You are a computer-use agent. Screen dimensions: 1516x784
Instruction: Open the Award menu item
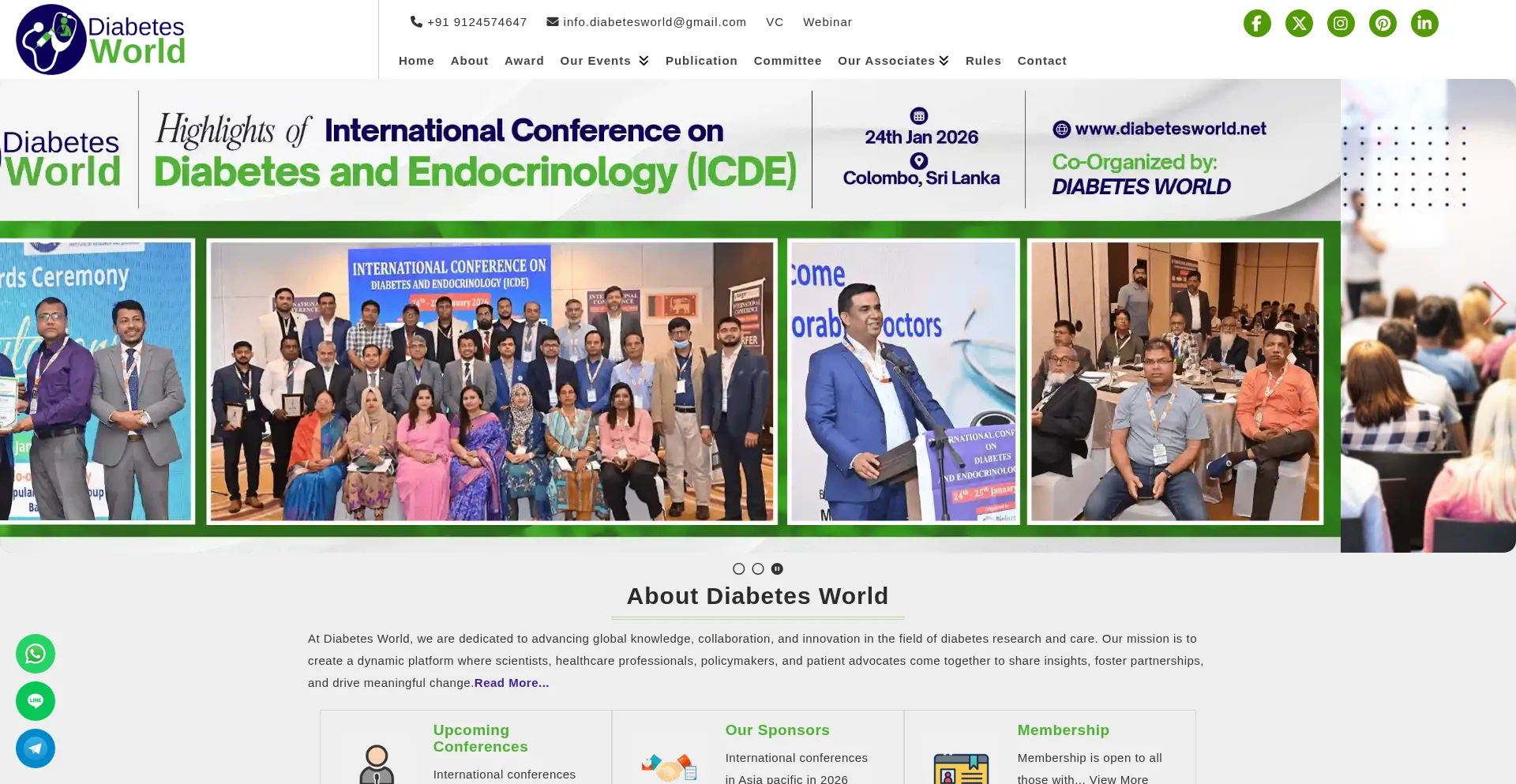pyautogui.click(x=524, y=61)
